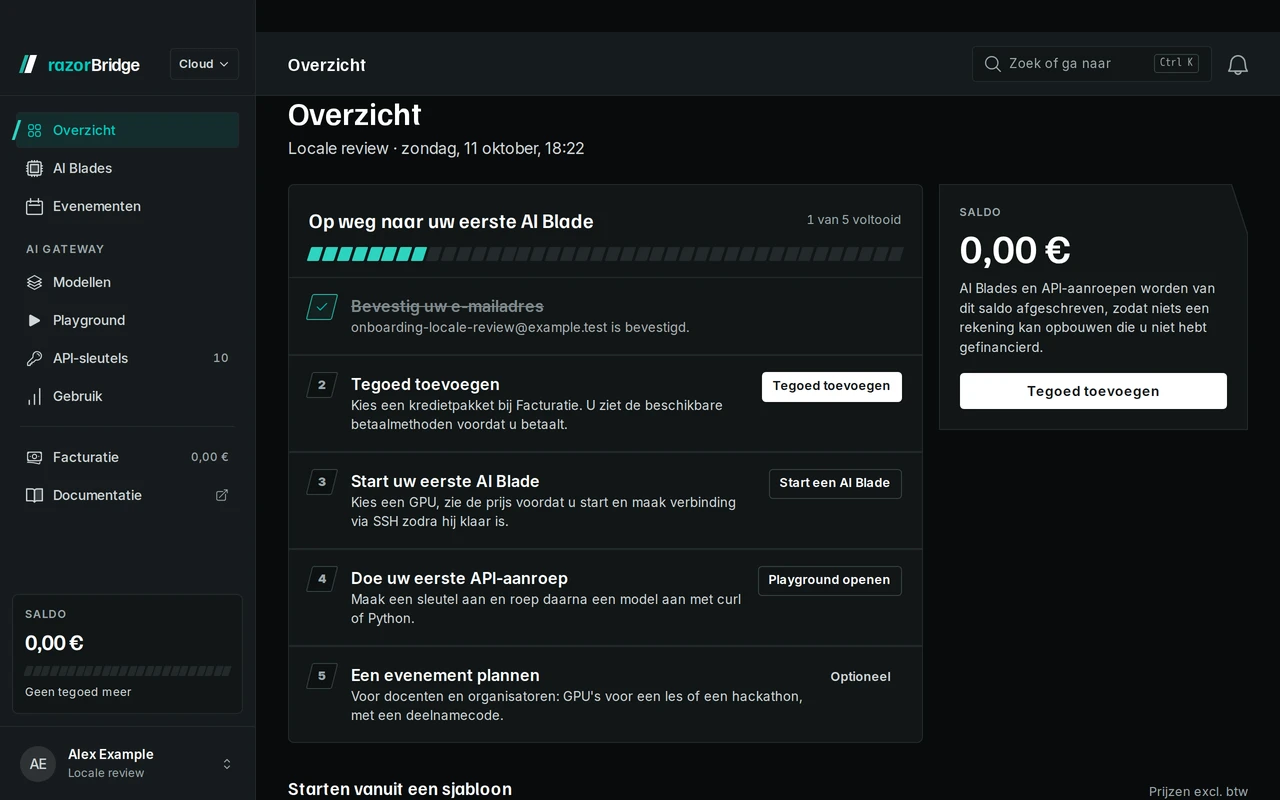Screen dimensions: 1280x800
Task: Open Evenementen from the sidebar
Action: [127, 206]
